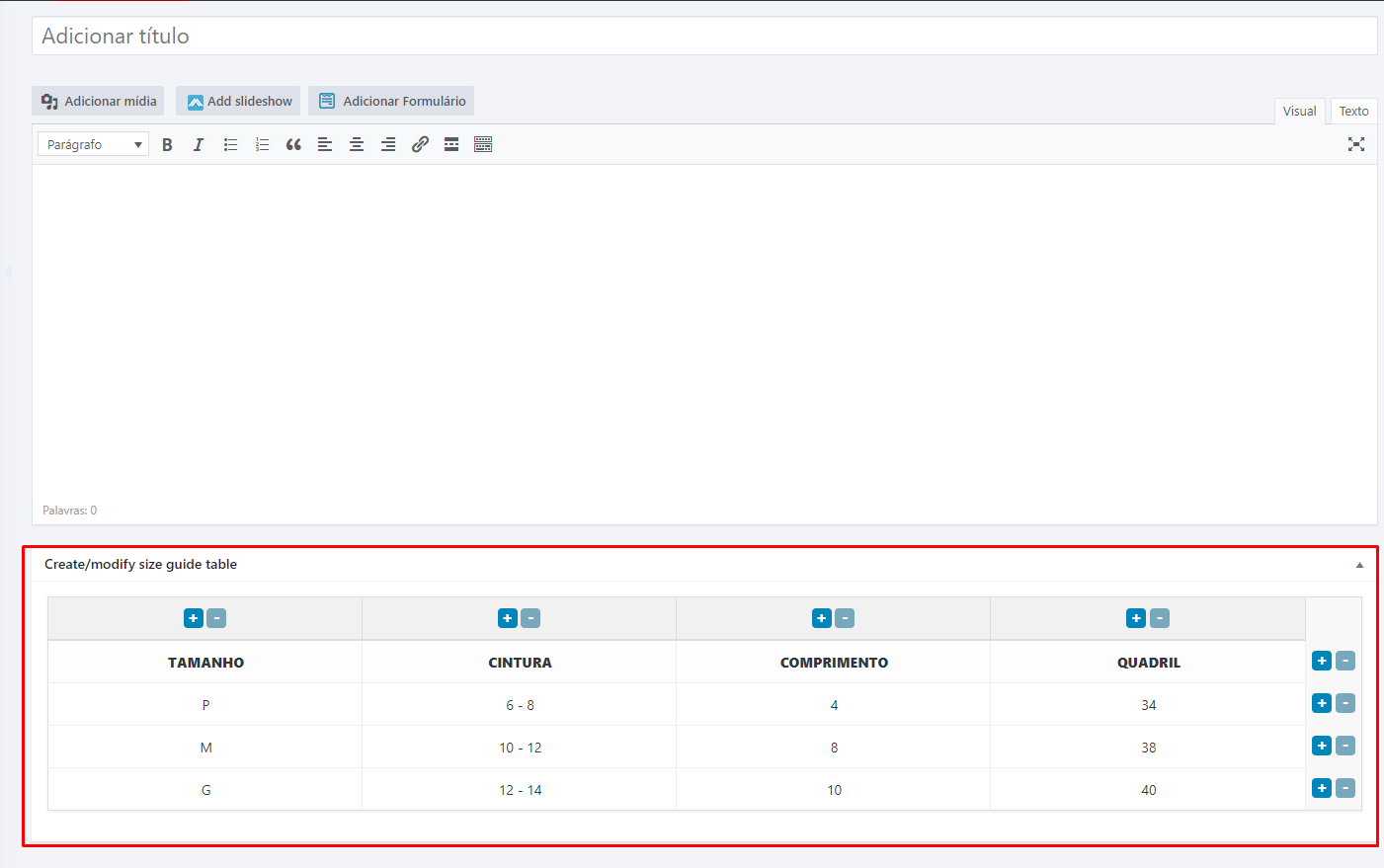Enable distraction-free fullscreen mode
The height and width of the screenshot is (868, 1384).
[1356, 144]
